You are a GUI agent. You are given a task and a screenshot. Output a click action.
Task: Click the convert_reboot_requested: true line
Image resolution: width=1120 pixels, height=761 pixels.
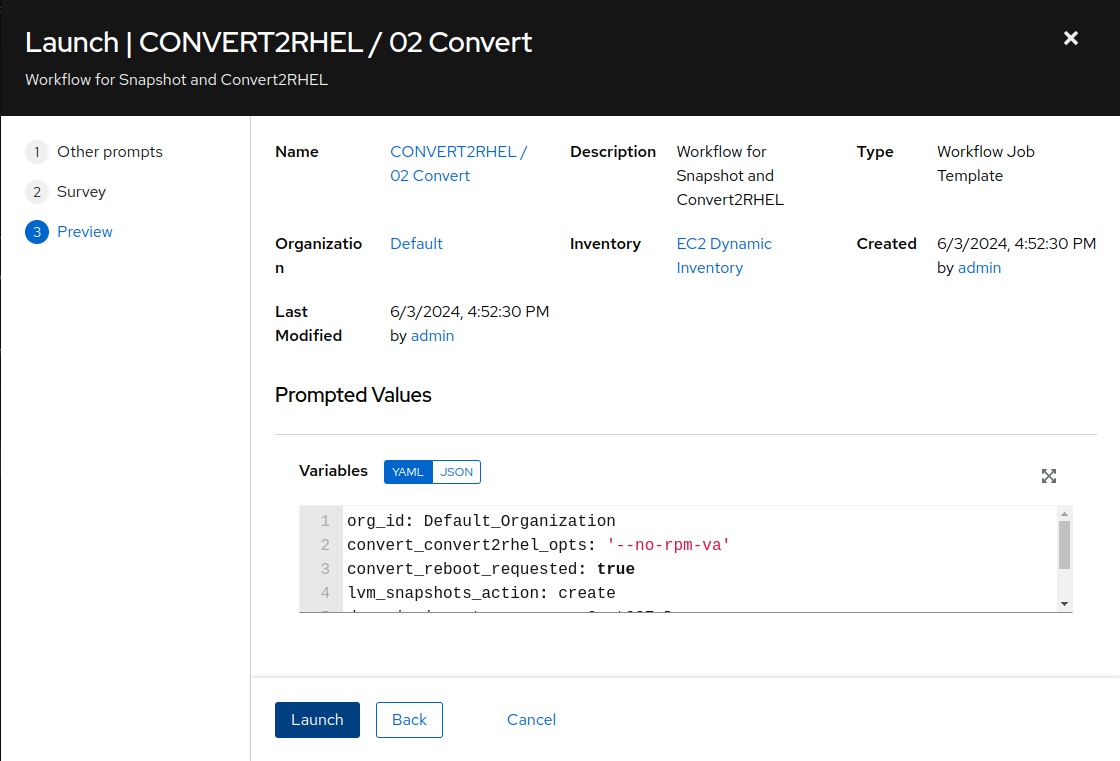click(491, 569)
